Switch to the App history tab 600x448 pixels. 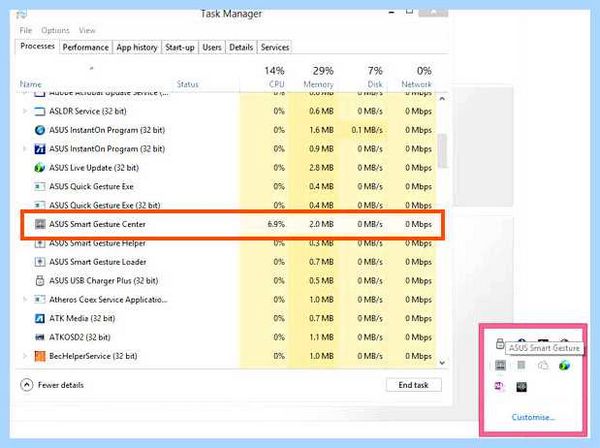pyautogui.click(x=137, y=47)
